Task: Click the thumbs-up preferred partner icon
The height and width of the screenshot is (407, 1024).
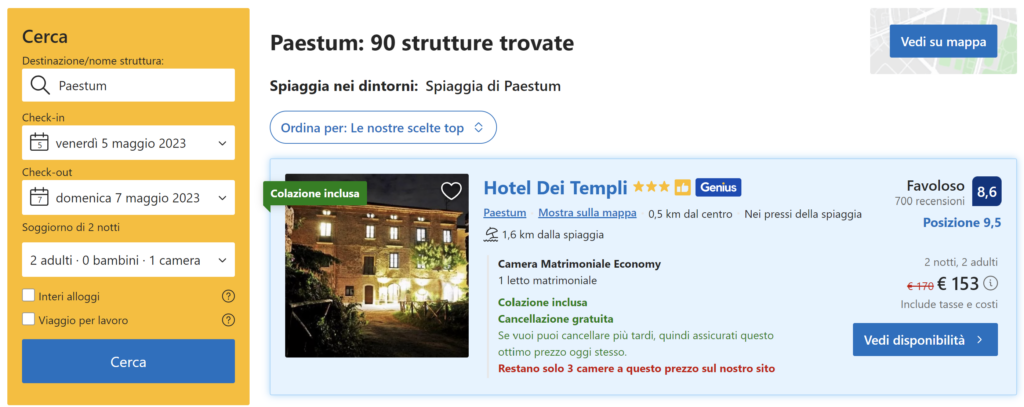Action: 683,187
